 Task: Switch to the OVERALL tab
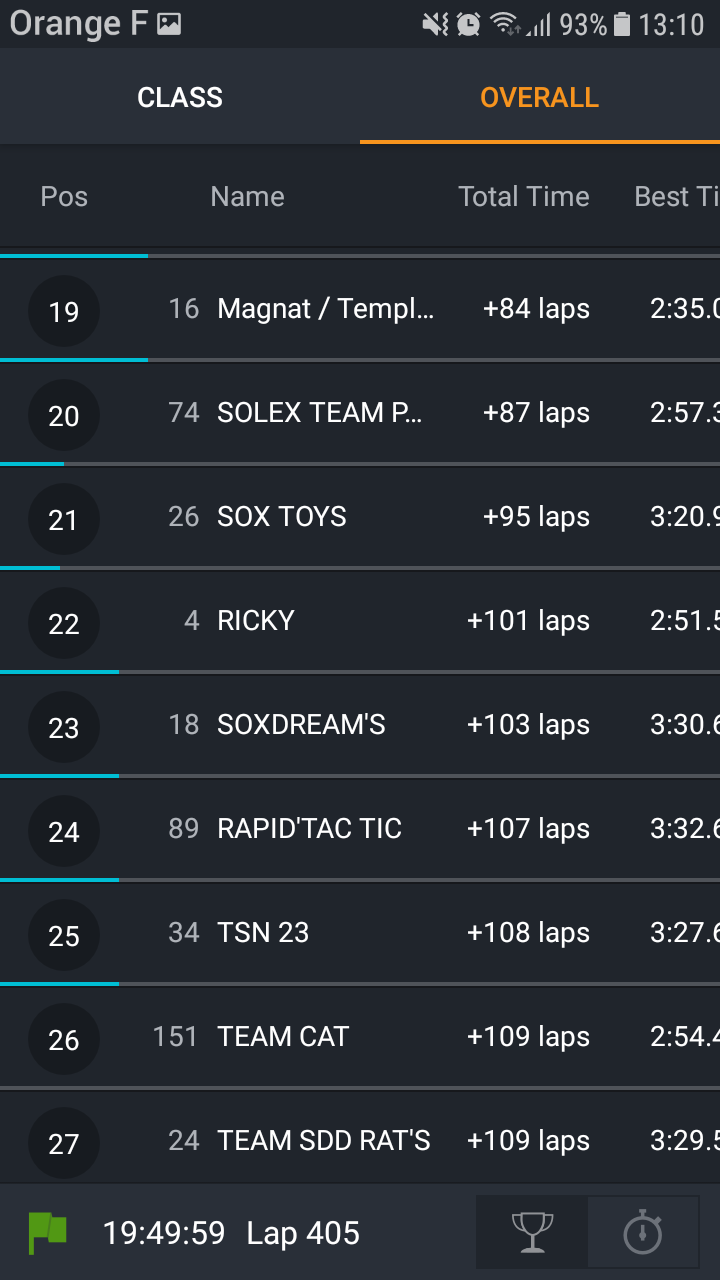540,97
